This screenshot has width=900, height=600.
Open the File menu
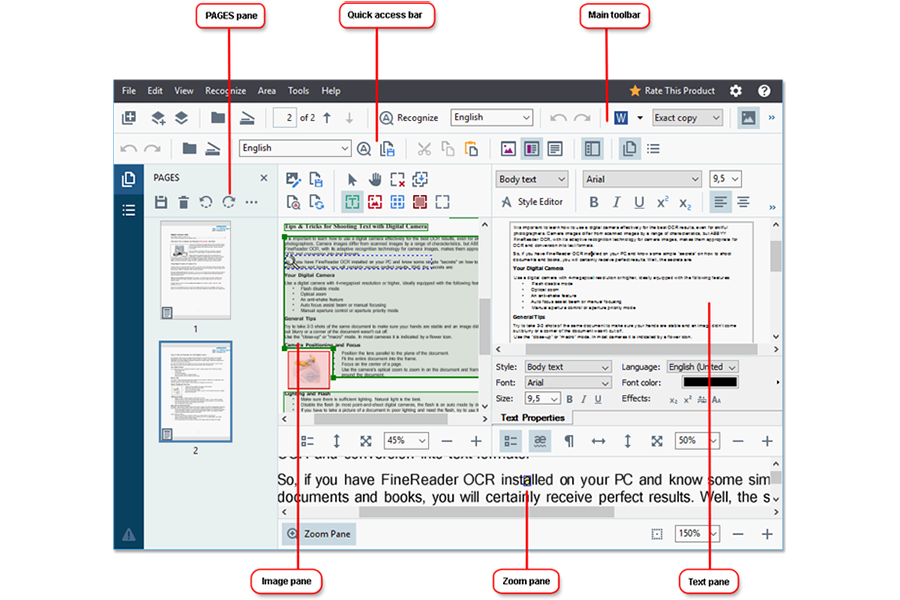(x=129, y=91)
